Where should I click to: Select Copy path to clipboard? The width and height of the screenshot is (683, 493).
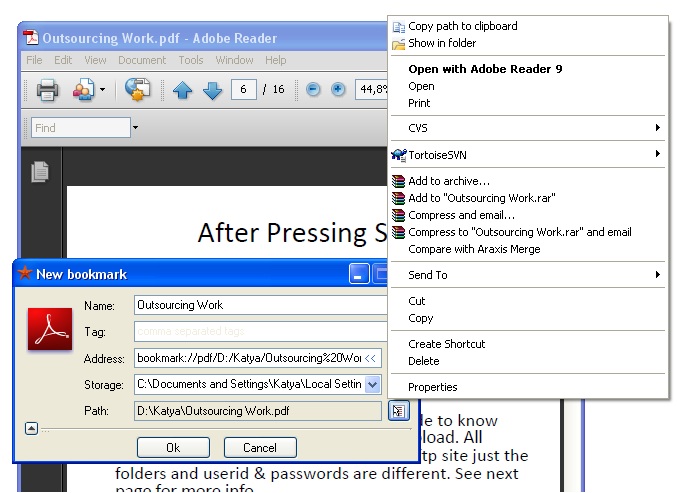(x=527, y=26)
